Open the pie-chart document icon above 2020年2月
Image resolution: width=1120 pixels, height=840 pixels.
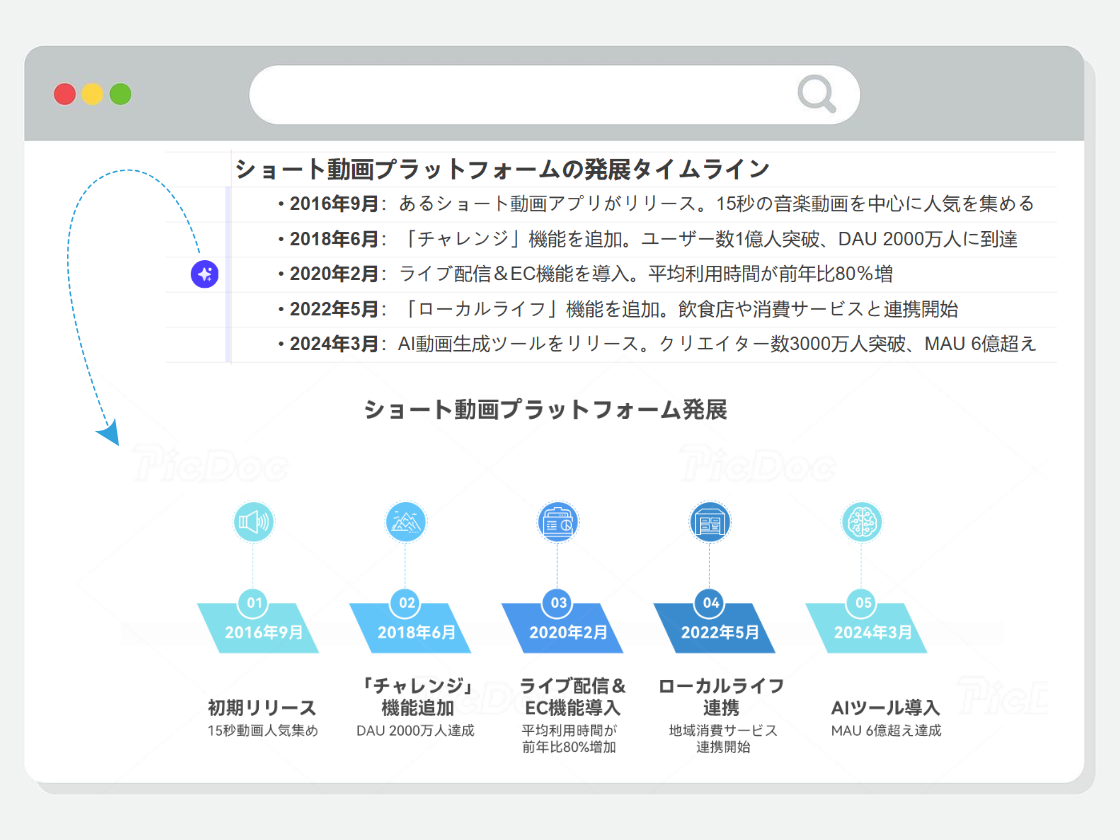pyautogui.click(x=558, y=520)
